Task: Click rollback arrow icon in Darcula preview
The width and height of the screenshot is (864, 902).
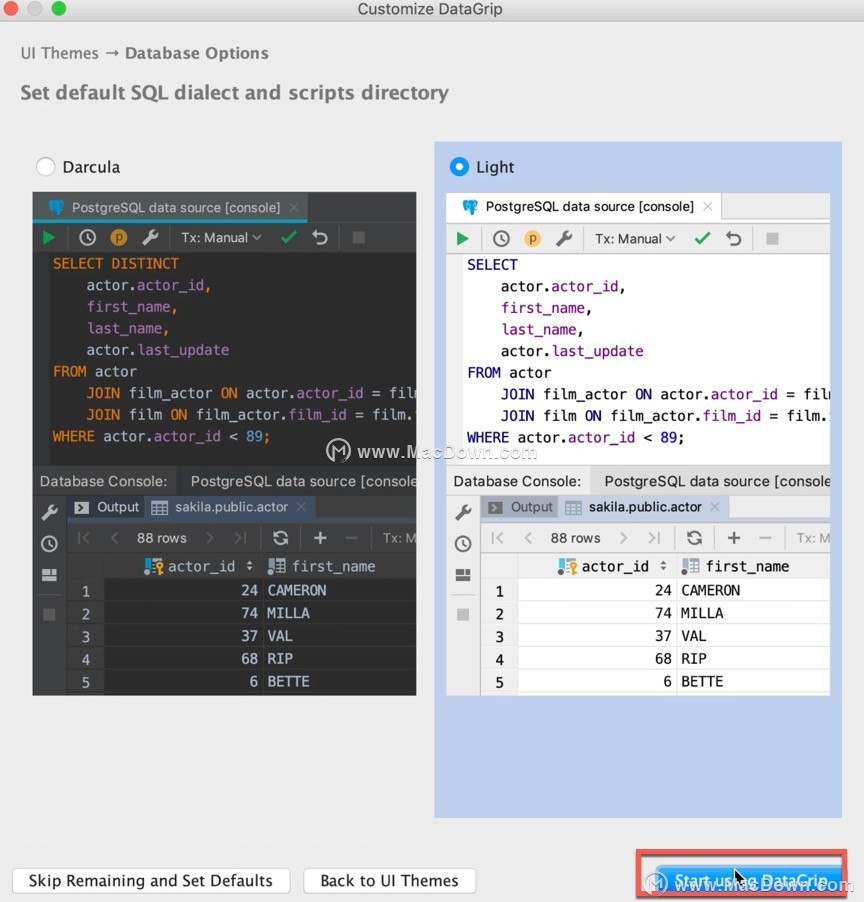Action: 320,238
